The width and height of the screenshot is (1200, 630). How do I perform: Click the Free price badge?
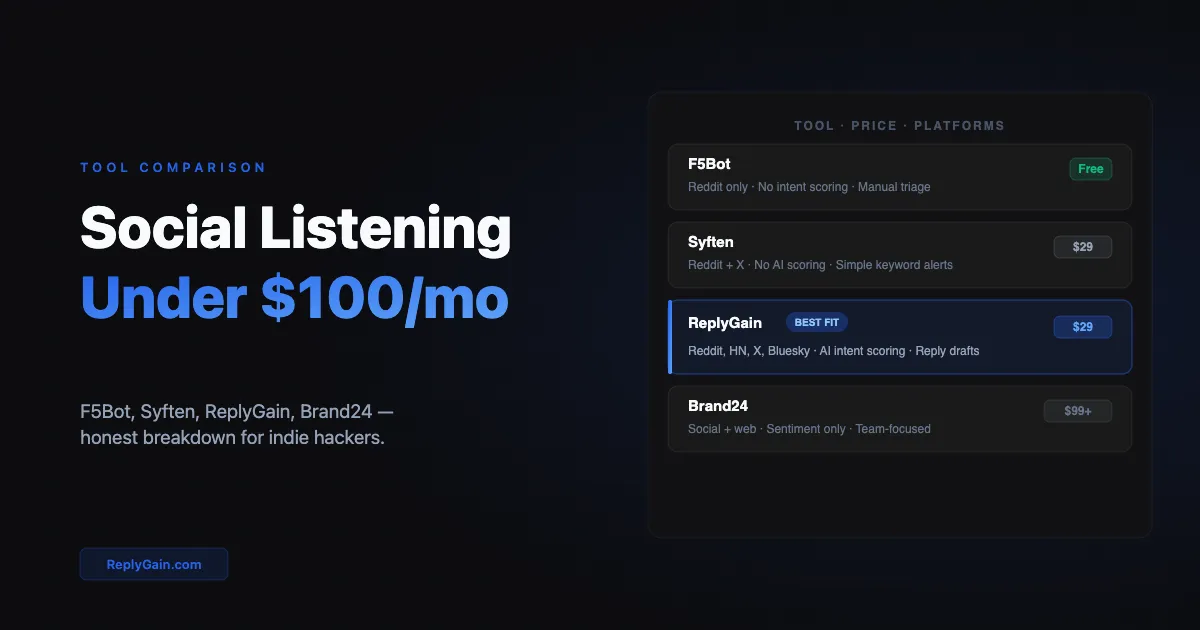[x=1090, y=169]
